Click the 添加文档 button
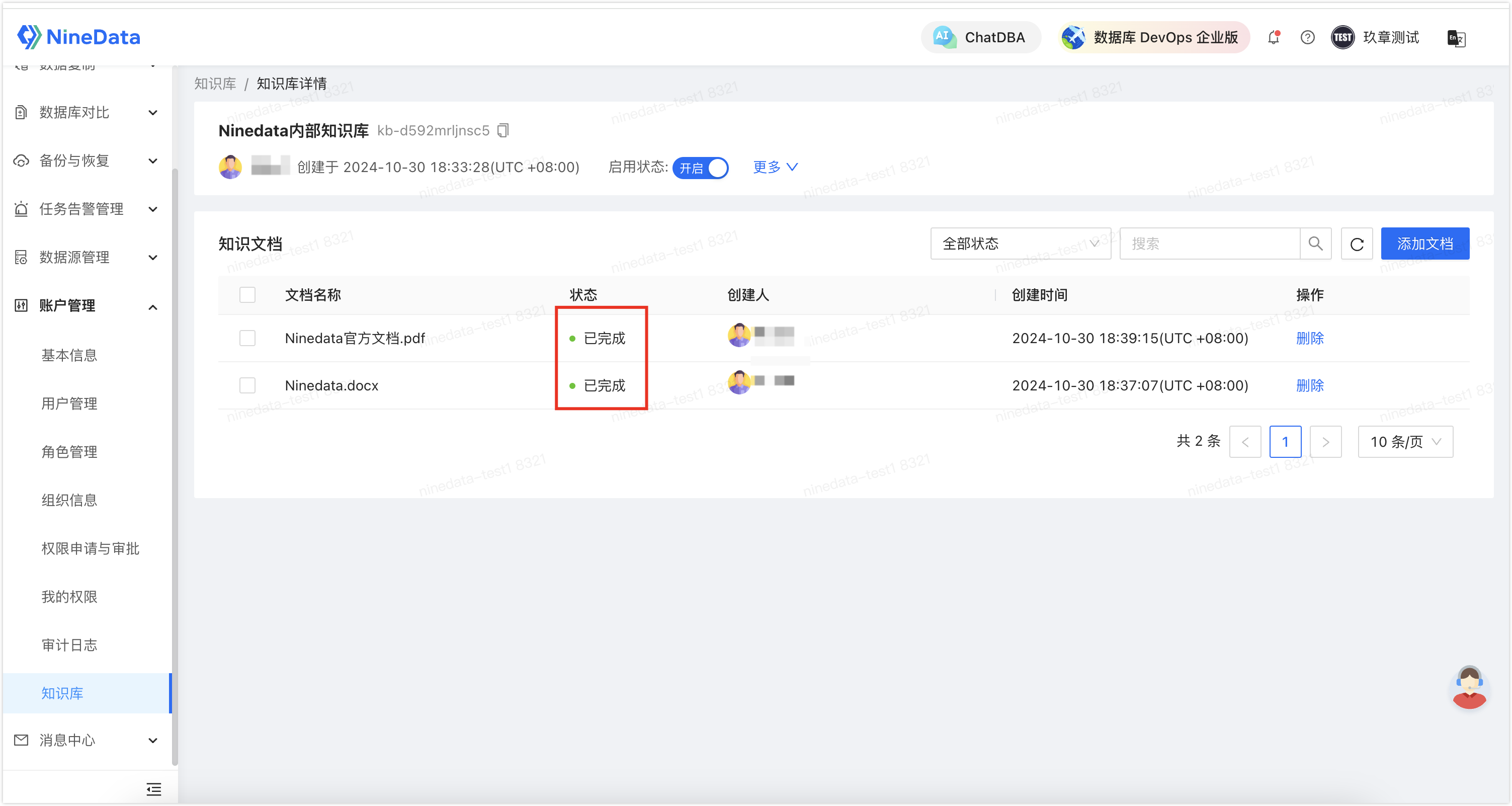The width and height of the screenshot is (1512, 806). (x=1424, y=244)
